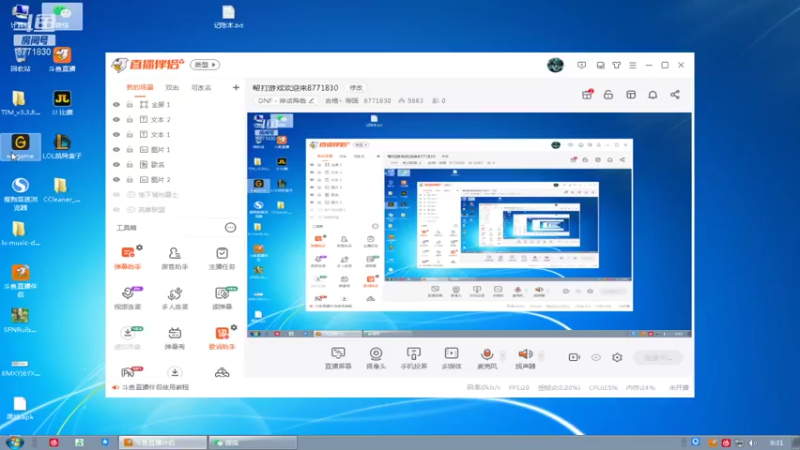Select the 斗鱼直播伴侣 taskbar button
The image size is (800, 450).
[x=163, y=442]
